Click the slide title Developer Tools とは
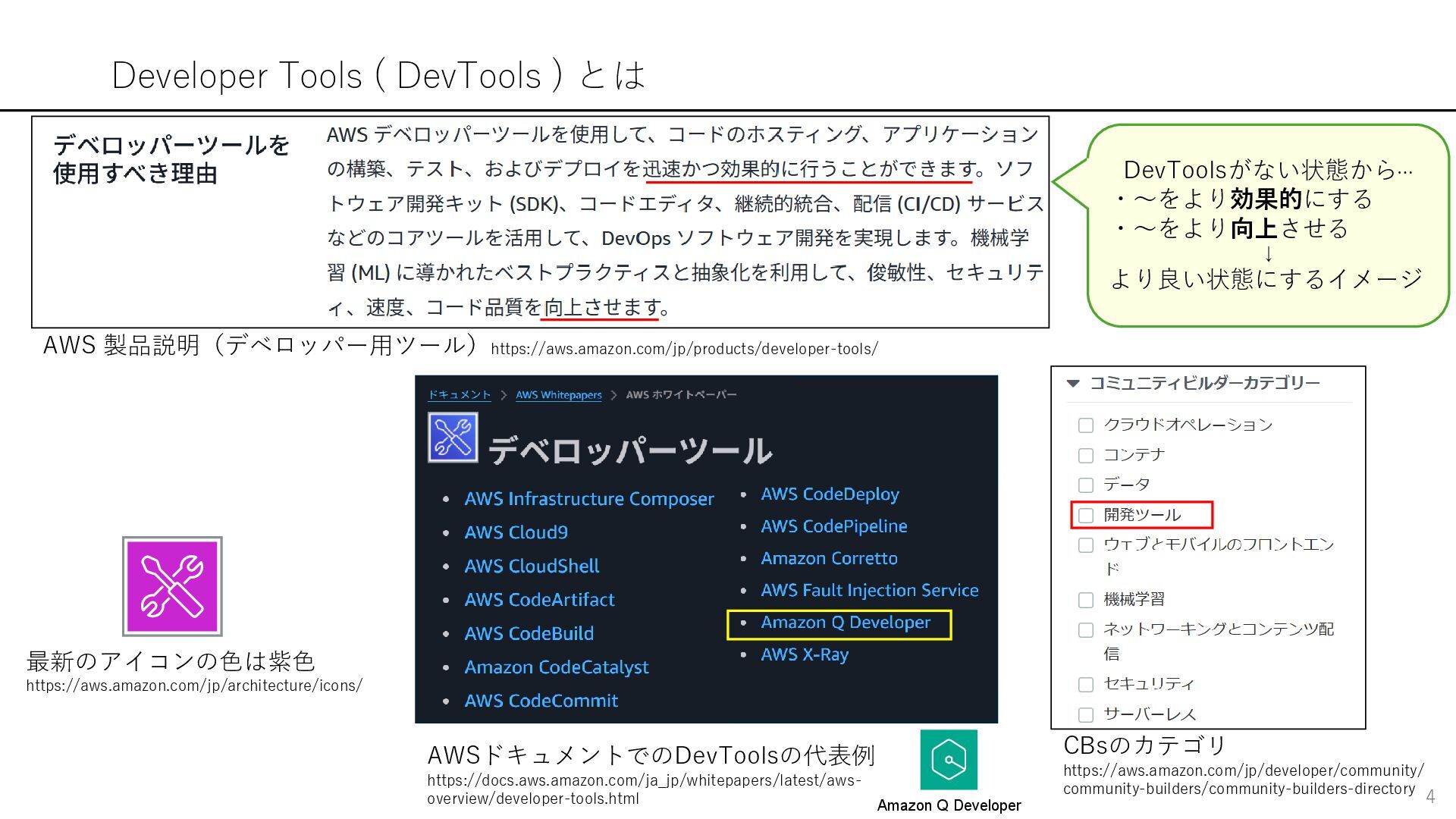This screenshot has width=1456, height=819. point(378,75)
